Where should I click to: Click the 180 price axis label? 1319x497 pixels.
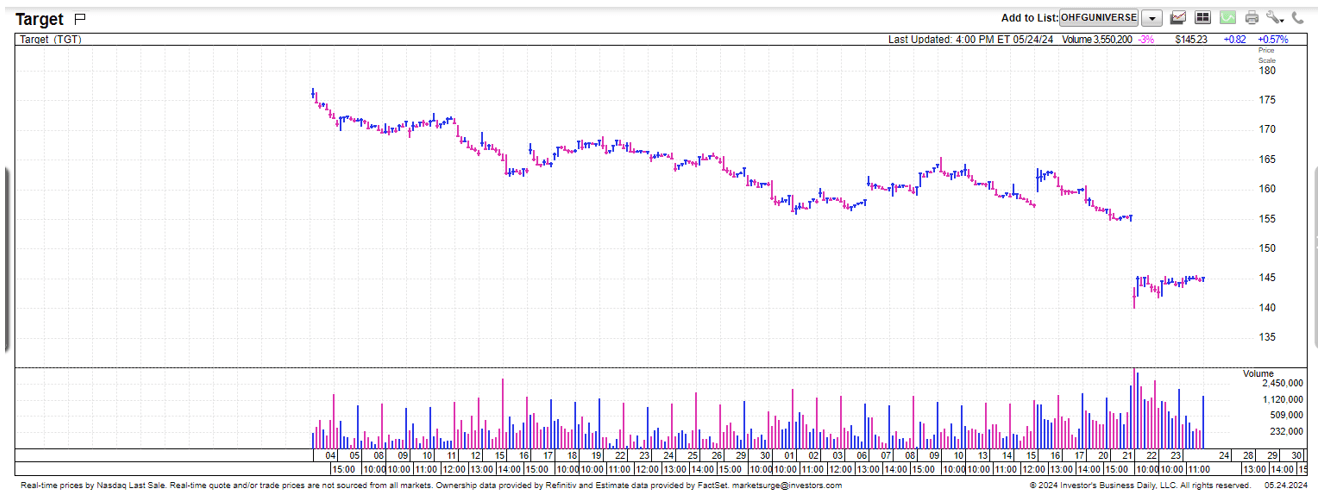(1267, 70)
